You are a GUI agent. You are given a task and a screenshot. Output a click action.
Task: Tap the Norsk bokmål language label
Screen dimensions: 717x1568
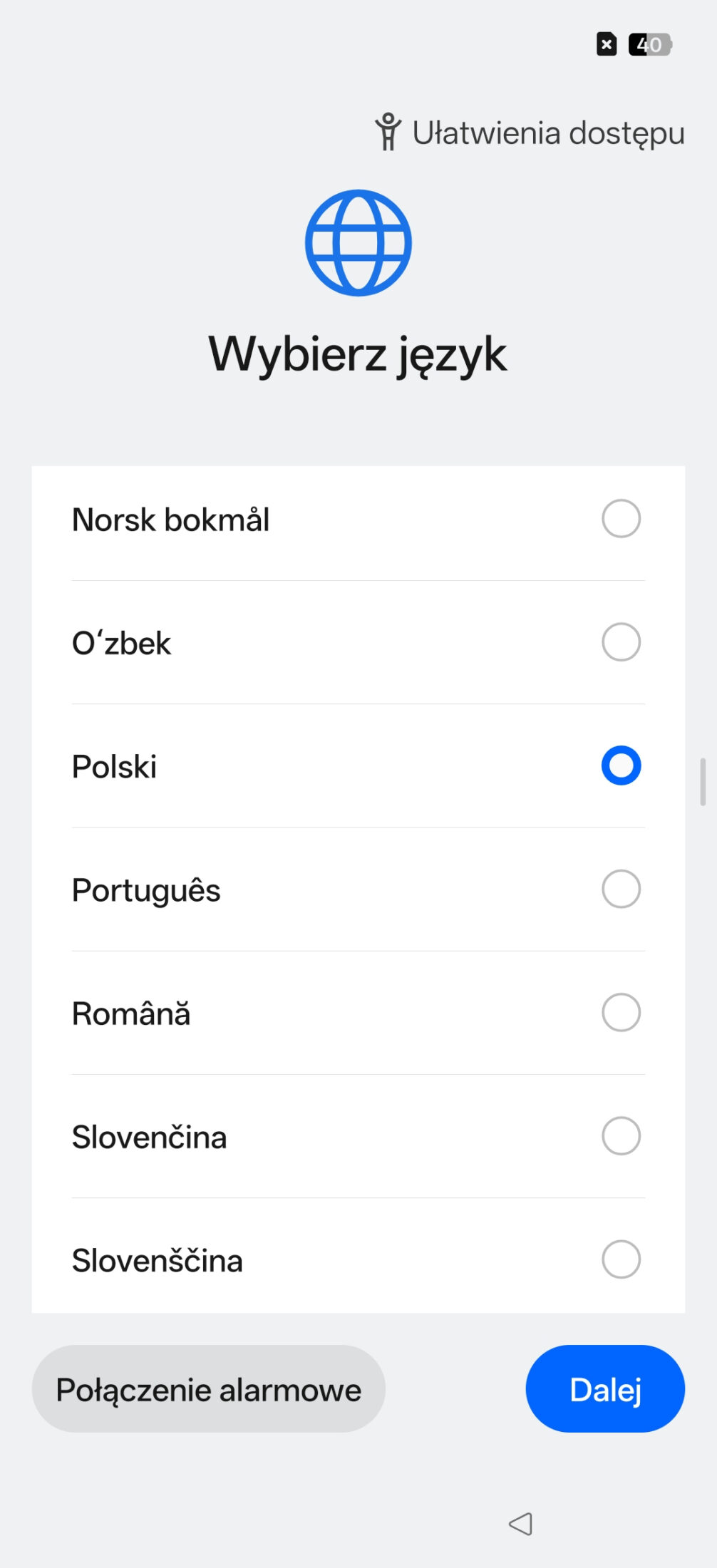171,520
